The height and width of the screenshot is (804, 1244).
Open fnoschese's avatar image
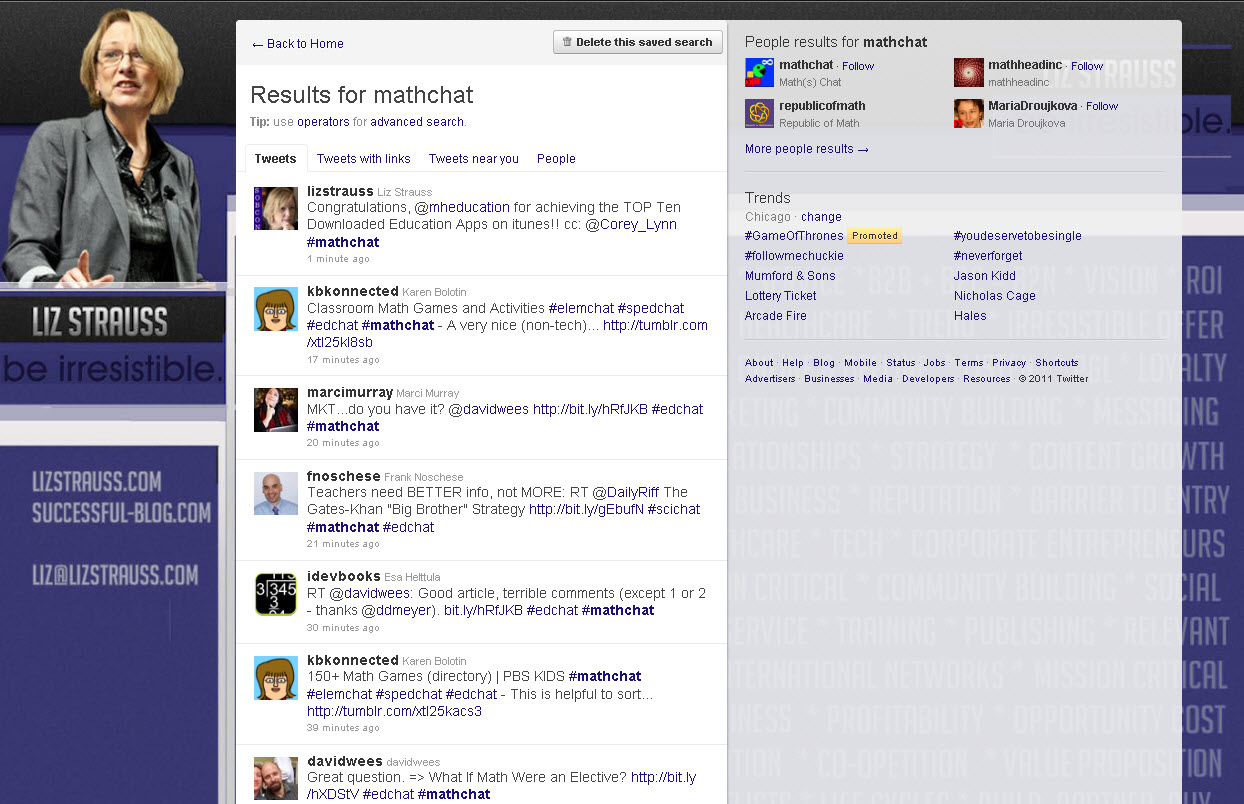coord(275,494)
